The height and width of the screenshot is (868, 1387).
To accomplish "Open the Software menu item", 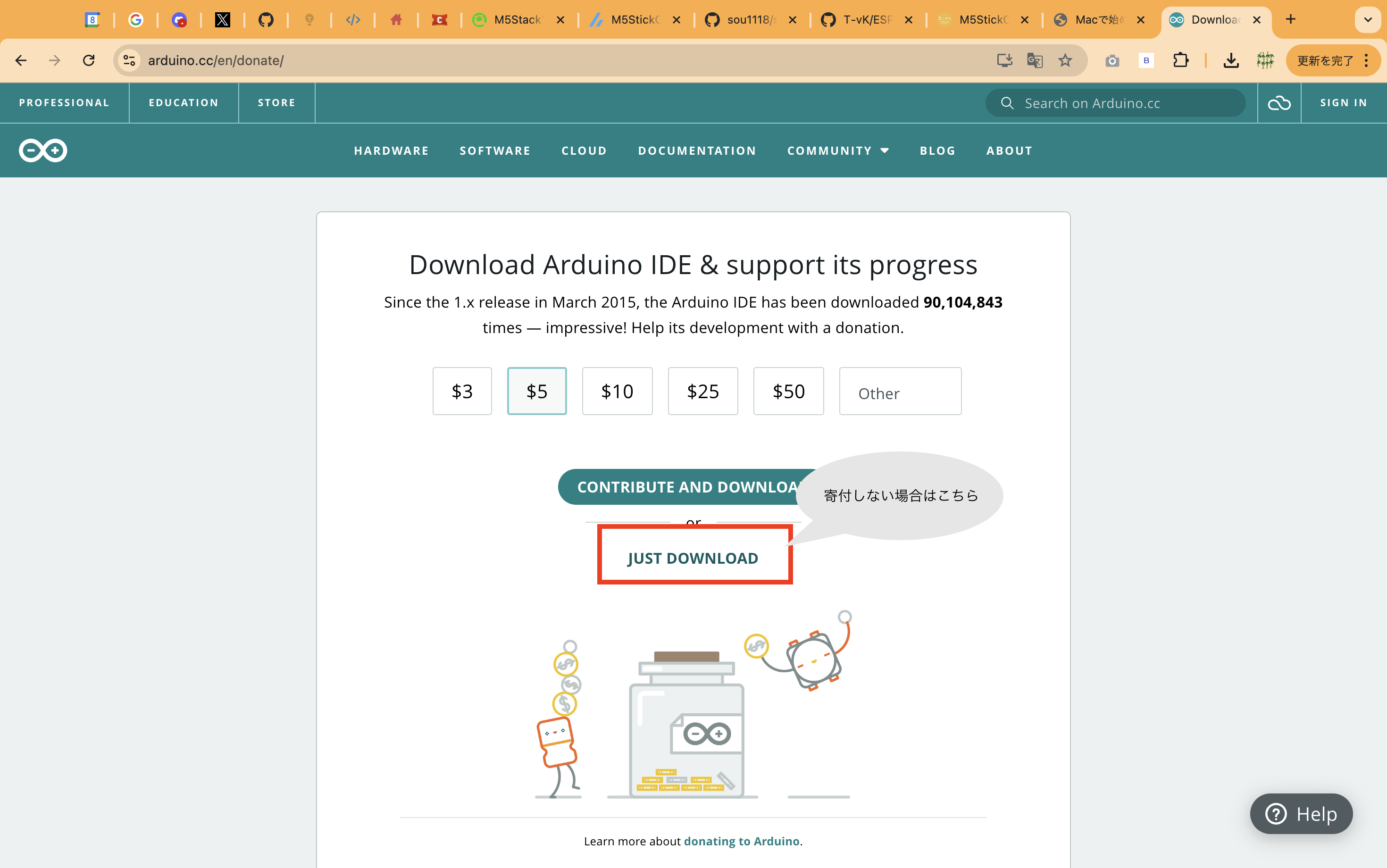I will 495,150.
